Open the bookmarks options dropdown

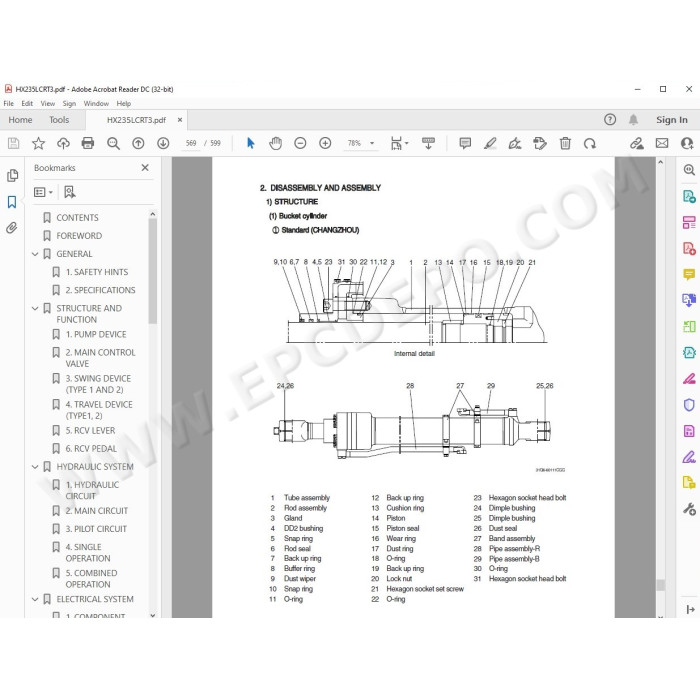[x=43, y=192]
